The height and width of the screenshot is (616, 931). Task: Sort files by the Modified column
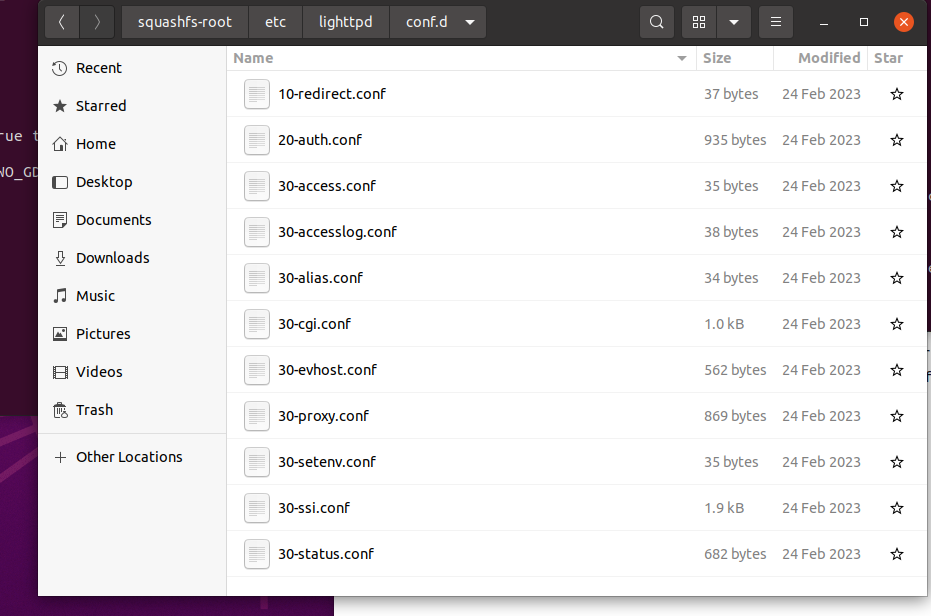tap(828, 58)
